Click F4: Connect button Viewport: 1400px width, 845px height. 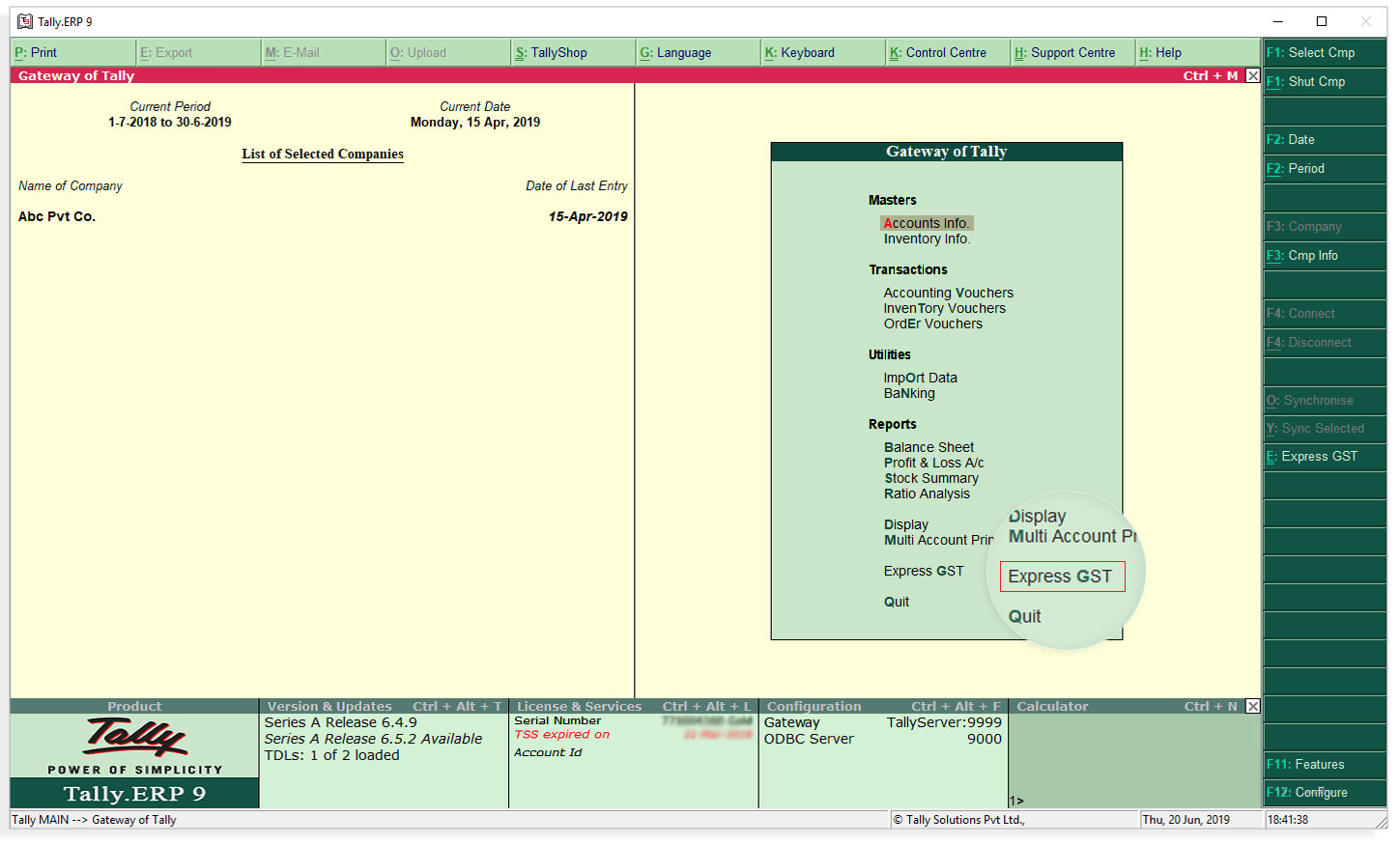1324,314
